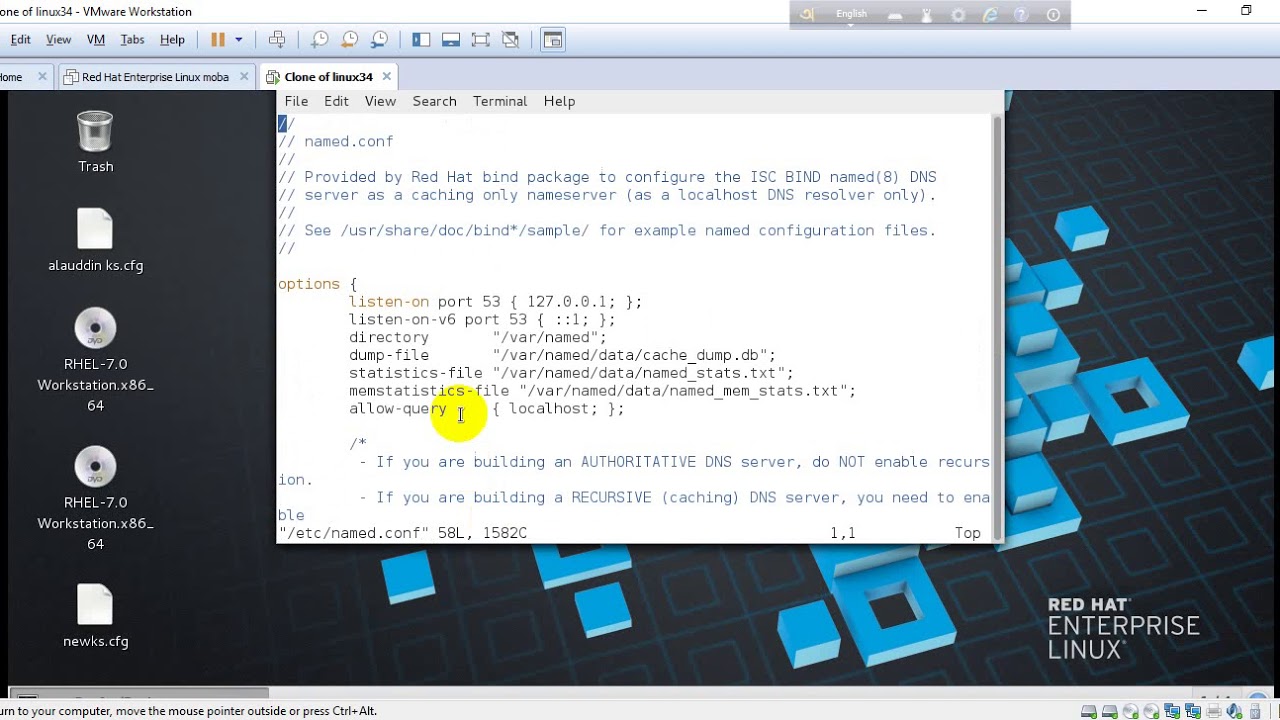Open the Terminal menu in the terminal
Screen dimensions: 1280x720
(500, 101)
